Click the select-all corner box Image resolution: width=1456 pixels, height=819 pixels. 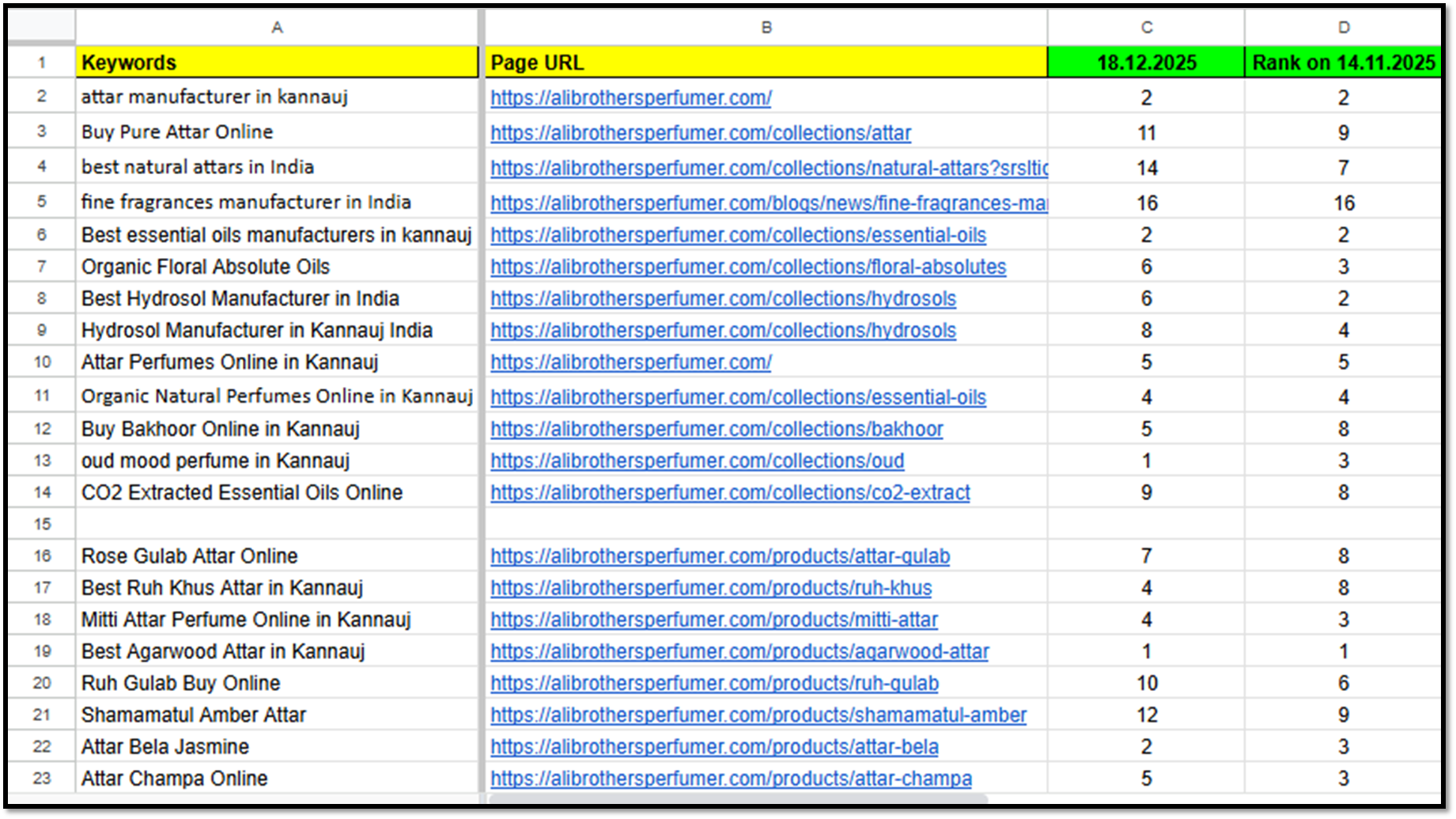[42, 28]
